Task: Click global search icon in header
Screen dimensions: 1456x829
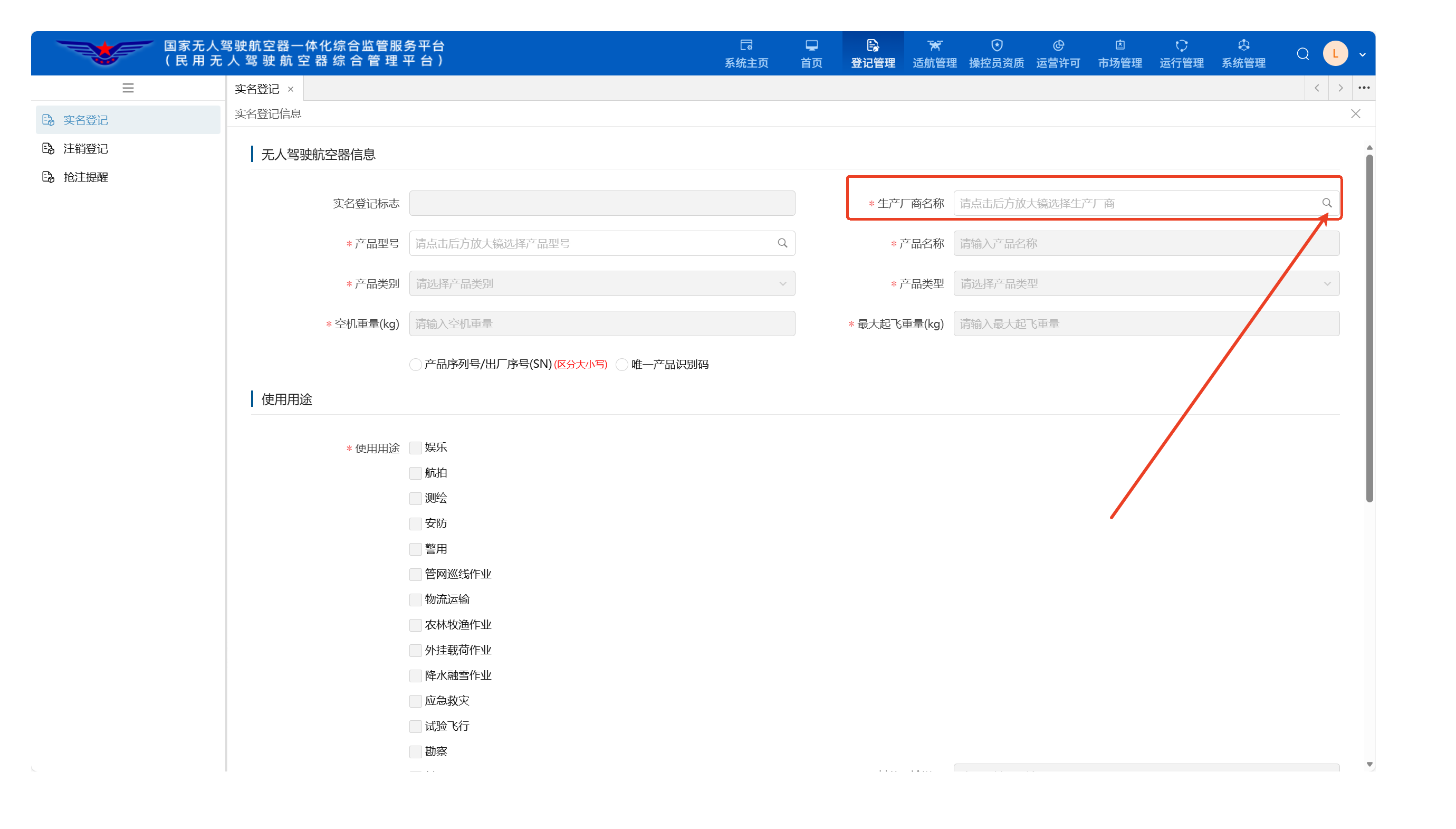Action: click(x=1302, y=54)
